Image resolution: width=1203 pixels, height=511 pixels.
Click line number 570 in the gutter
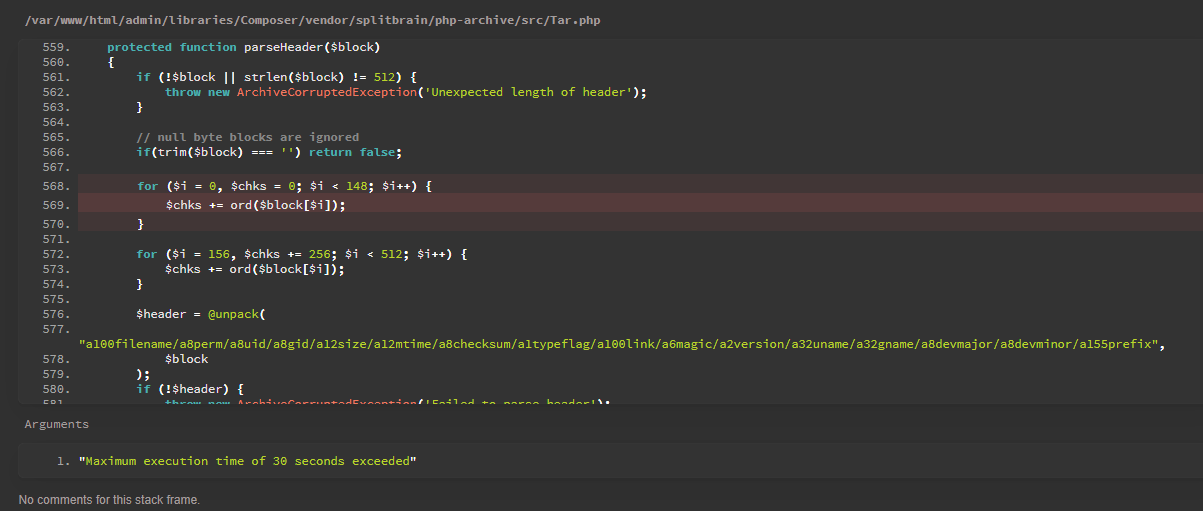click(x=56, y=224)
